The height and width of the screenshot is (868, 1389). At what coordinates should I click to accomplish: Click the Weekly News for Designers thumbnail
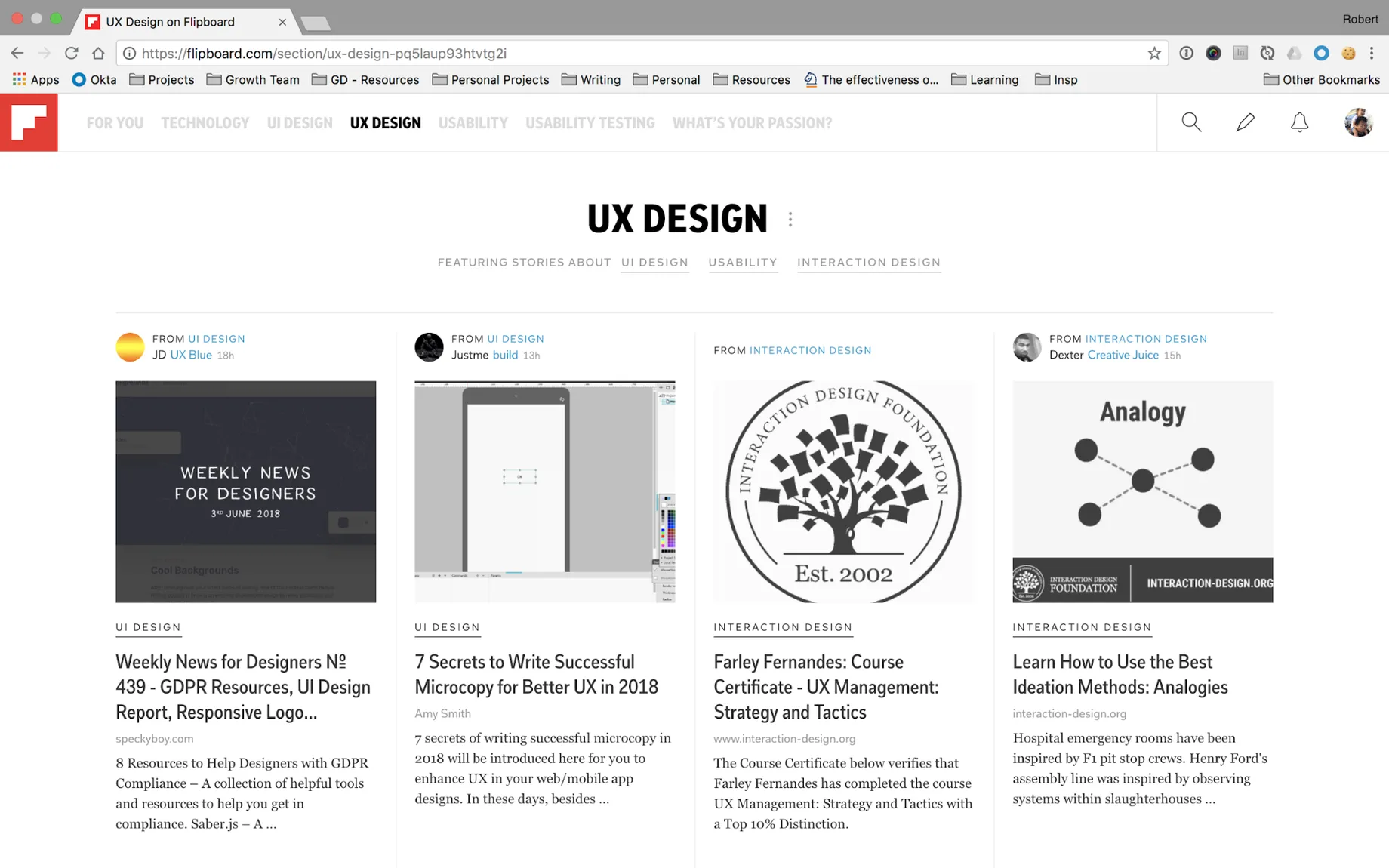tap(245, 491)
